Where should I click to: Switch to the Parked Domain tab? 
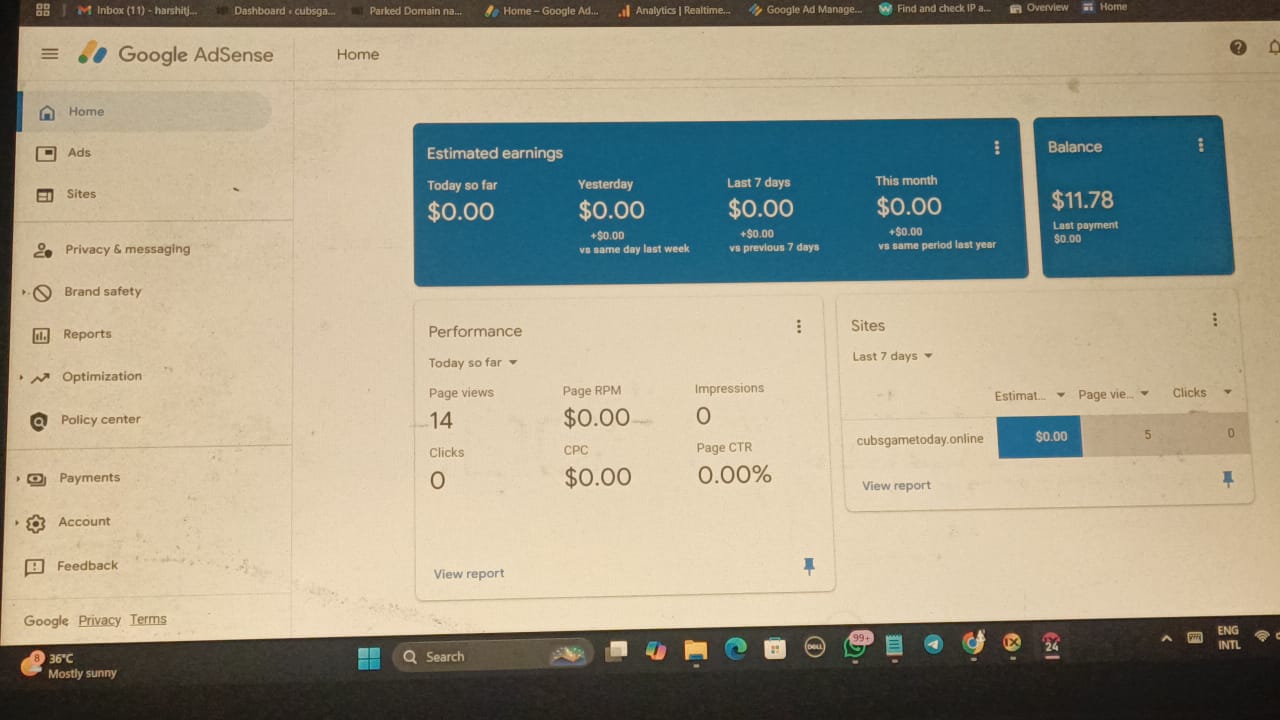[x=407, y=11]
